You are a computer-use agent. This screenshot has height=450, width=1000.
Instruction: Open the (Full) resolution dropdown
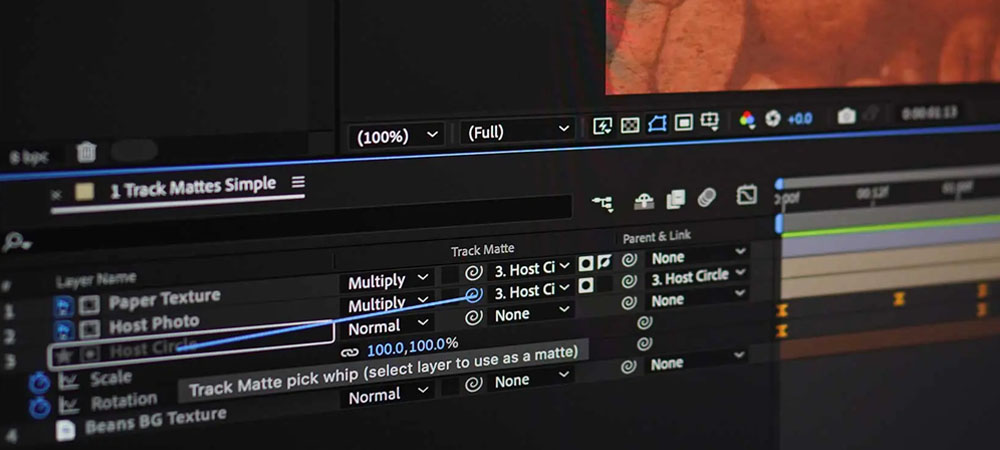coord(517,132)
